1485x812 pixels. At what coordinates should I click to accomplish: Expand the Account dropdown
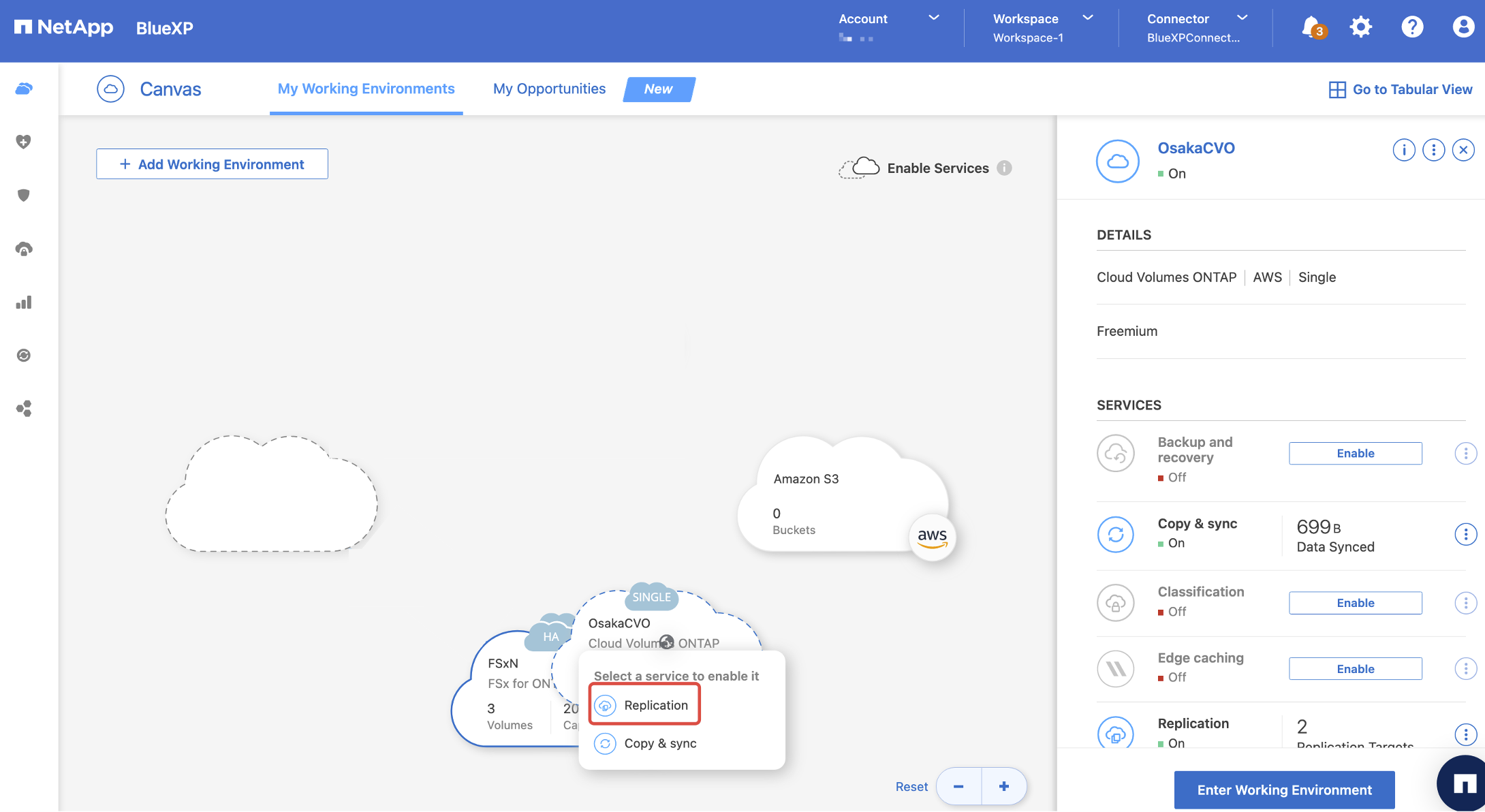point(933,18)
